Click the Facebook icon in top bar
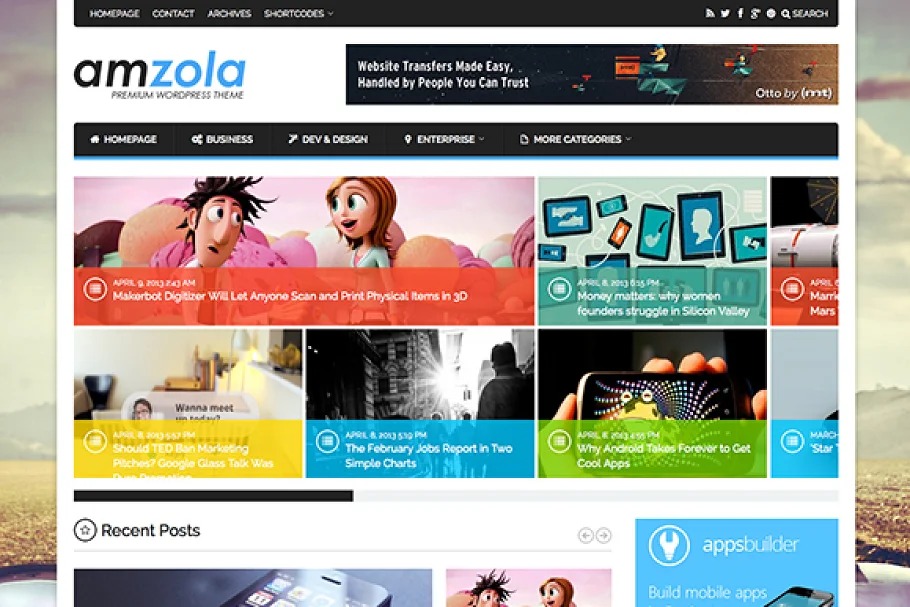 point(740,13)
